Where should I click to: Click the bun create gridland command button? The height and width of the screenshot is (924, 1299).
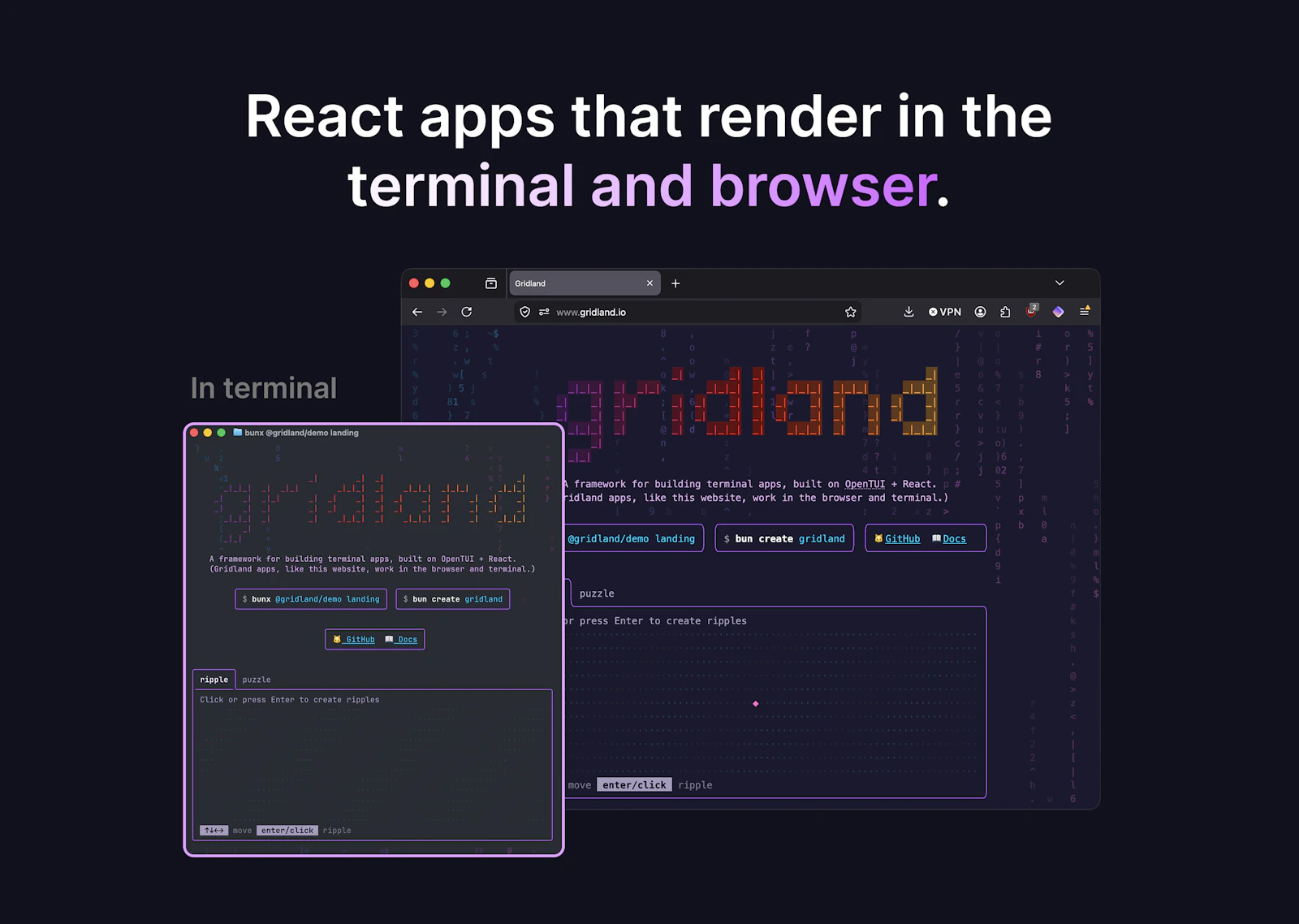click(783, 538)
